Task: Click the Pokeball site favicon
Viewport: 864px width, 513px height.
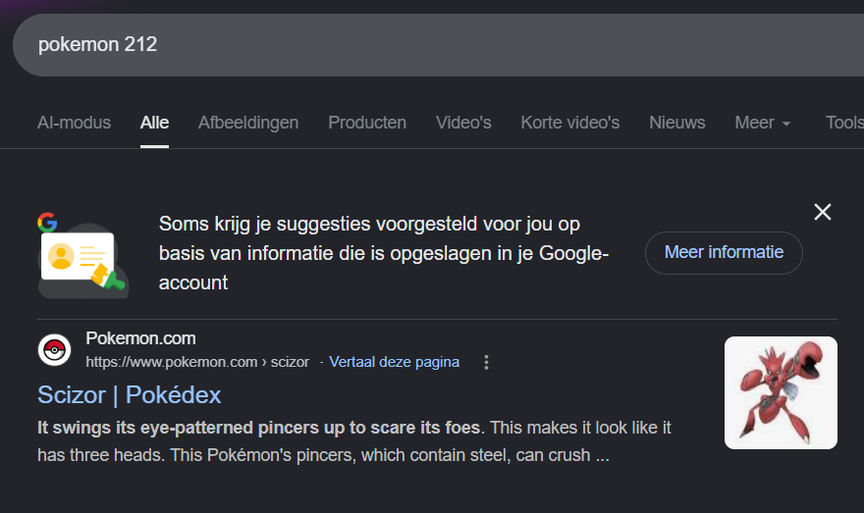Action: (54, 350)
